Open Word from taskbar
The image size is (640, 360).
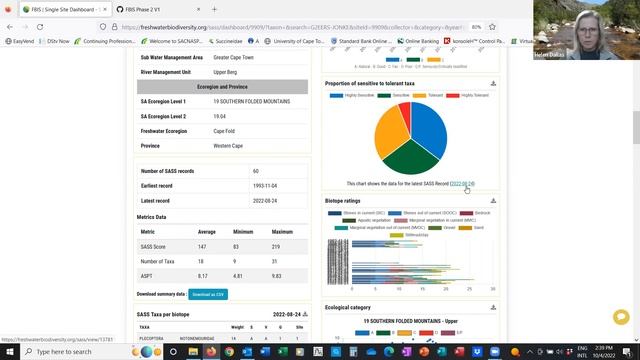(265, 351)
